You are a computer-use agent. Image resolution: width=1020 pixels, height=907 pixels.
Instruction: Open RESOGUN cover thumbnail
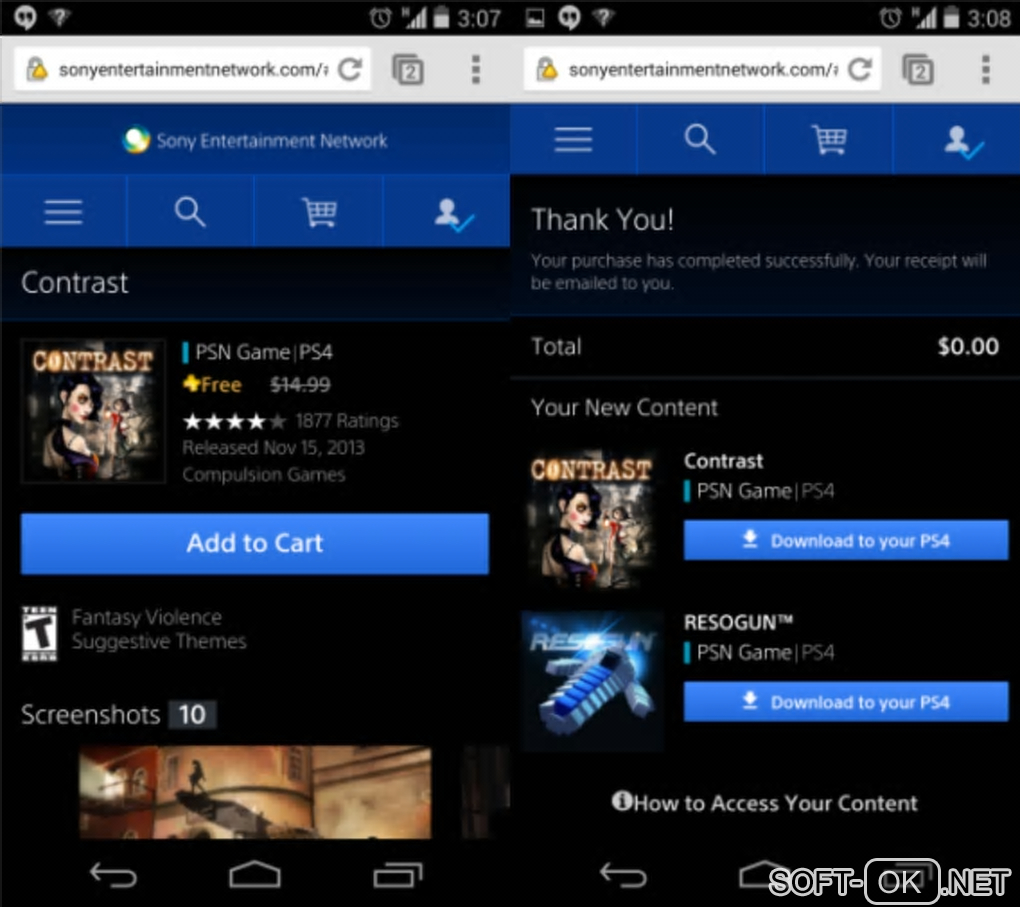[x=592, y=681]
